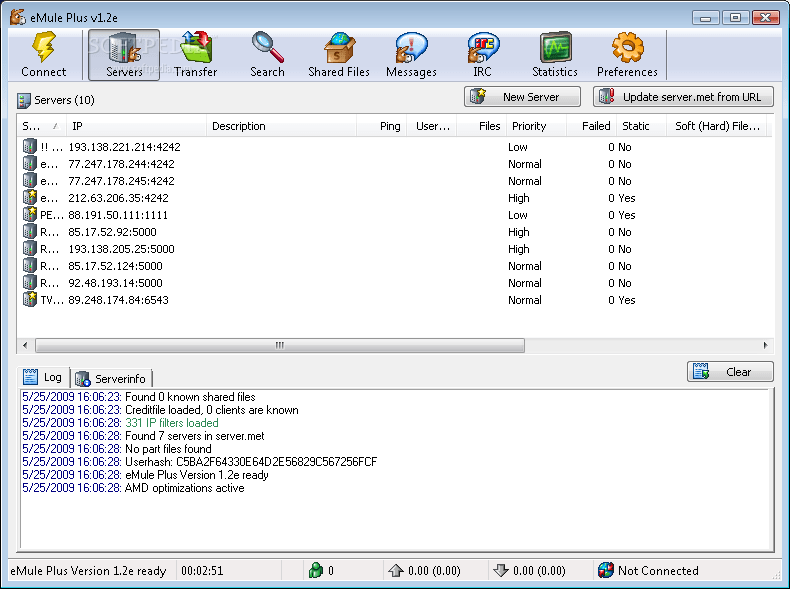Open the Servers toolbar section
Image resolution: width=790 pixels, height=589 pixels.
coord(124,55)
